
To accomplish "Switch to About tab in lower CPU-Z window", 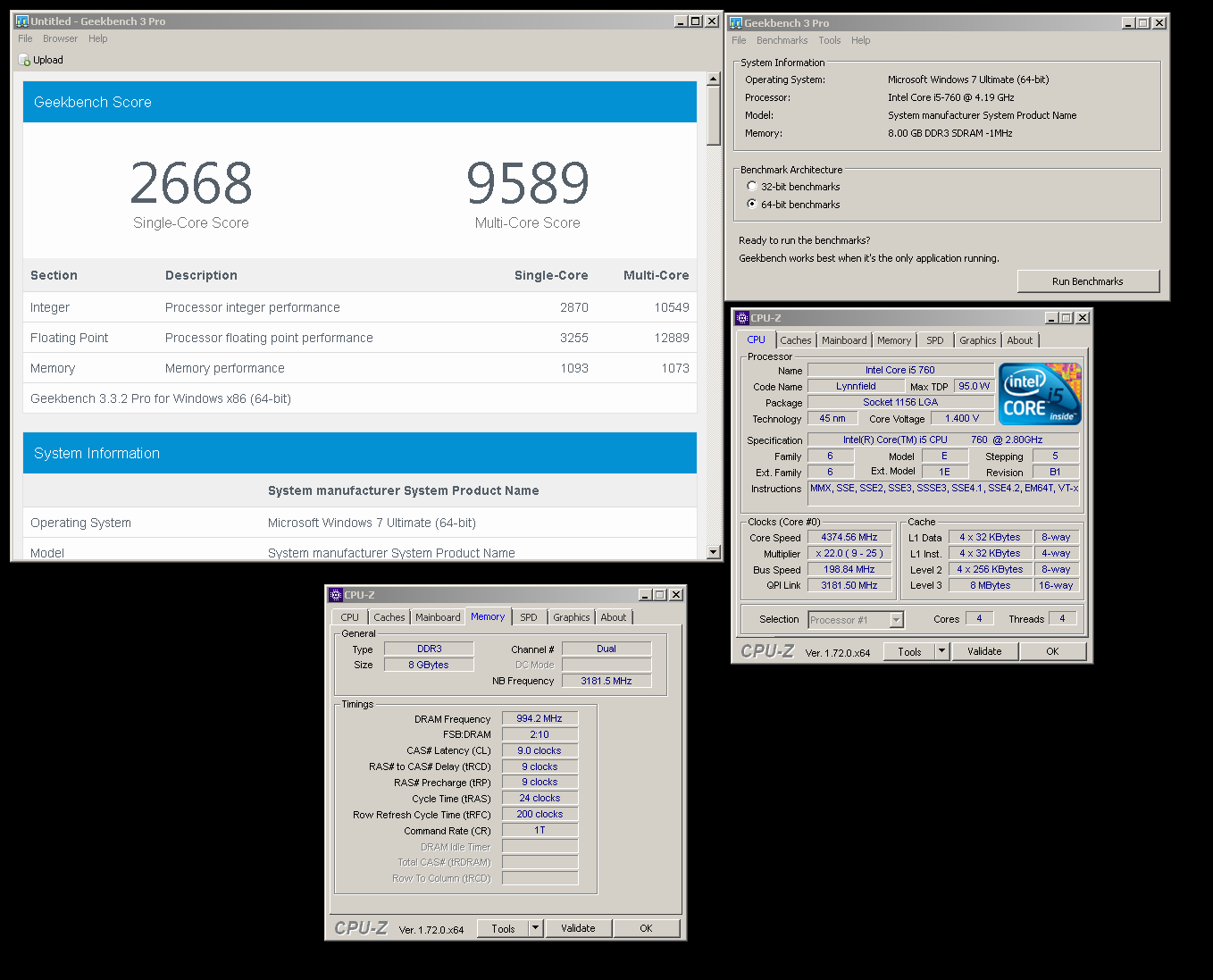I will pyautogui.click(x=613, y=617).
